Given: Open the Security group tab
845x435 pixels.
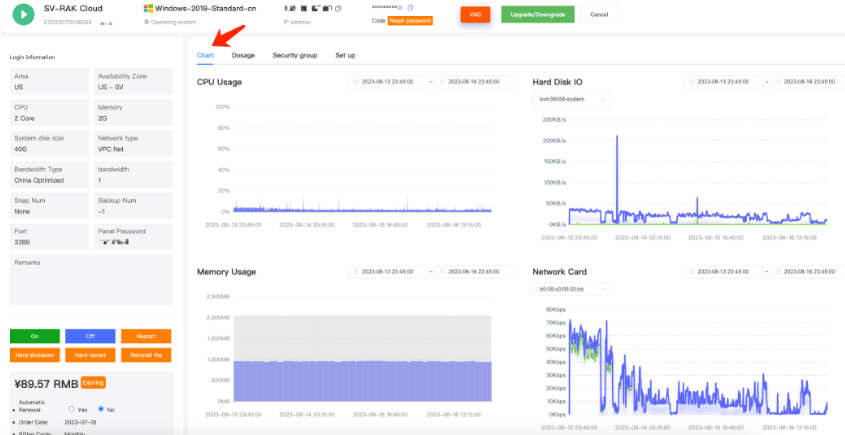Looking at the screenshot, I should coord(294,55).
